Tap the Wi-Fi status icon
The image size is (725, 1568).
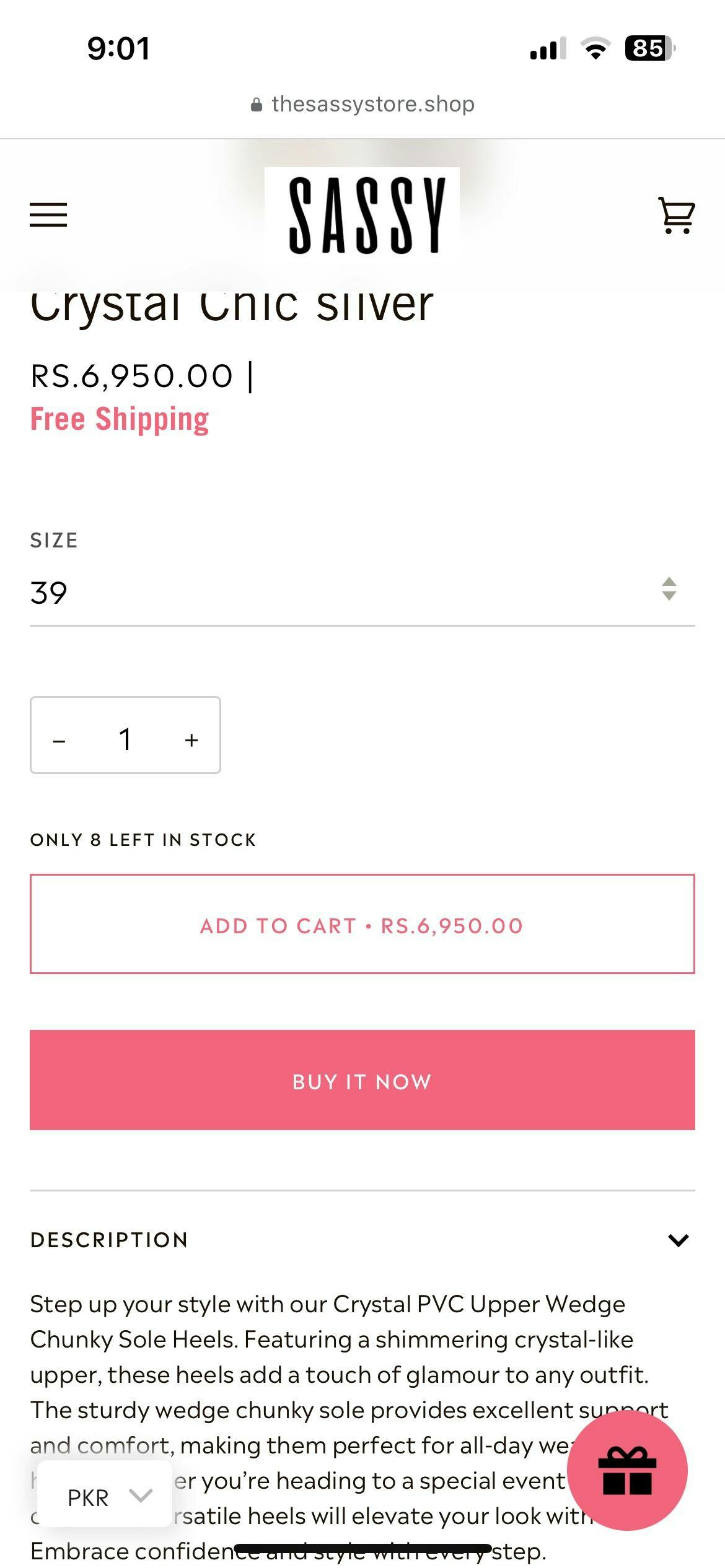click(595, 48)
